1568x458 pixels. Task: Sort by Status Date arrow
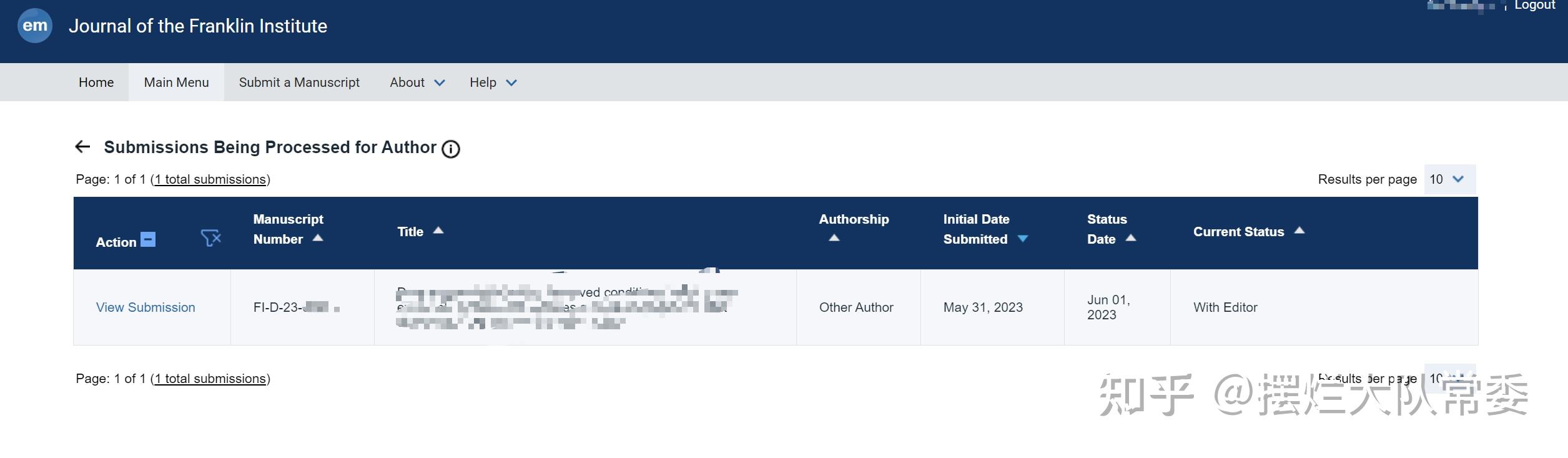1131,238
